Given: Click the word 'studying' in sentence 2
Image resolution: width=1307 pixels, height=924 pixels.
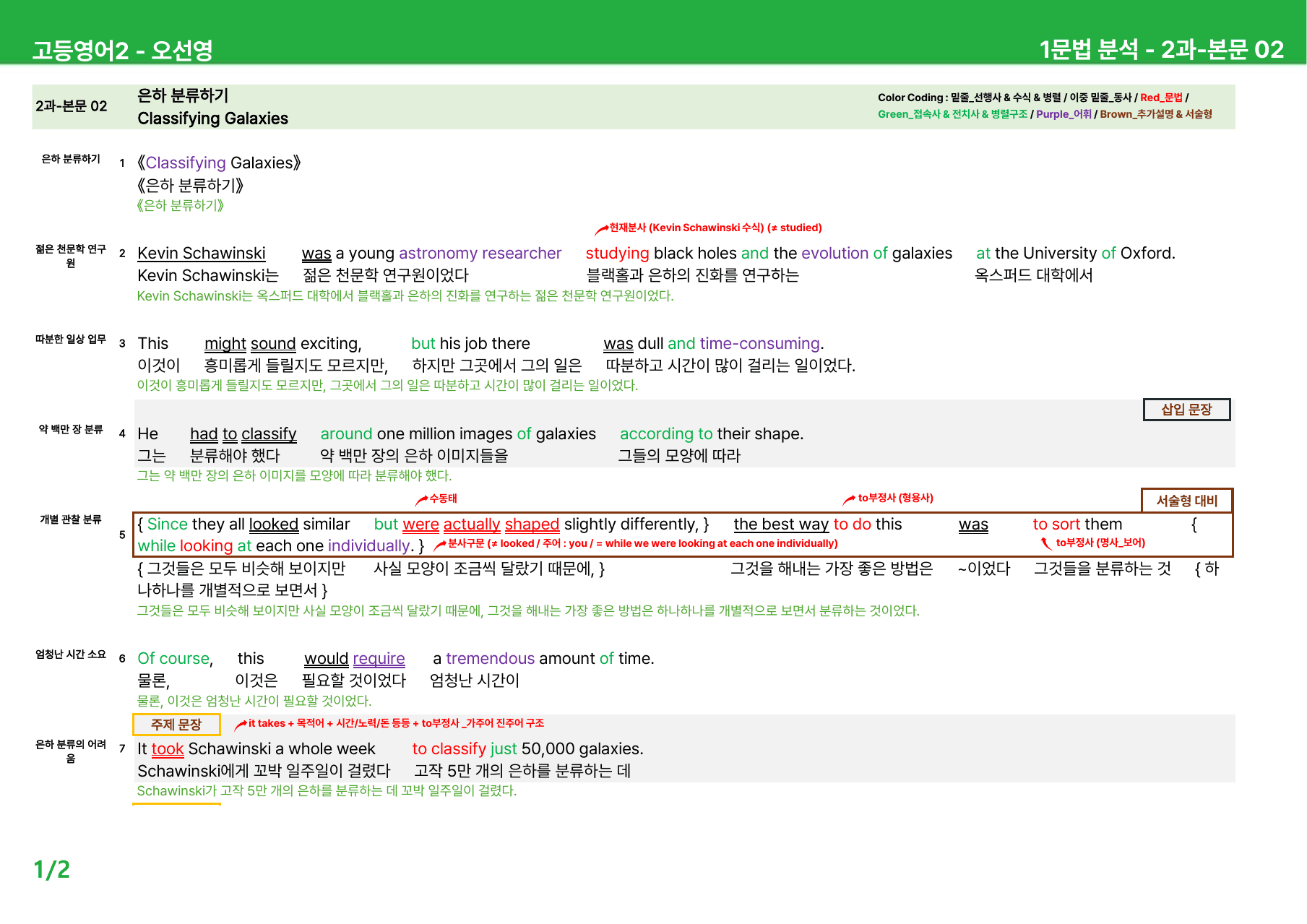Looking at the screenshot, I should tap(617, 254).
